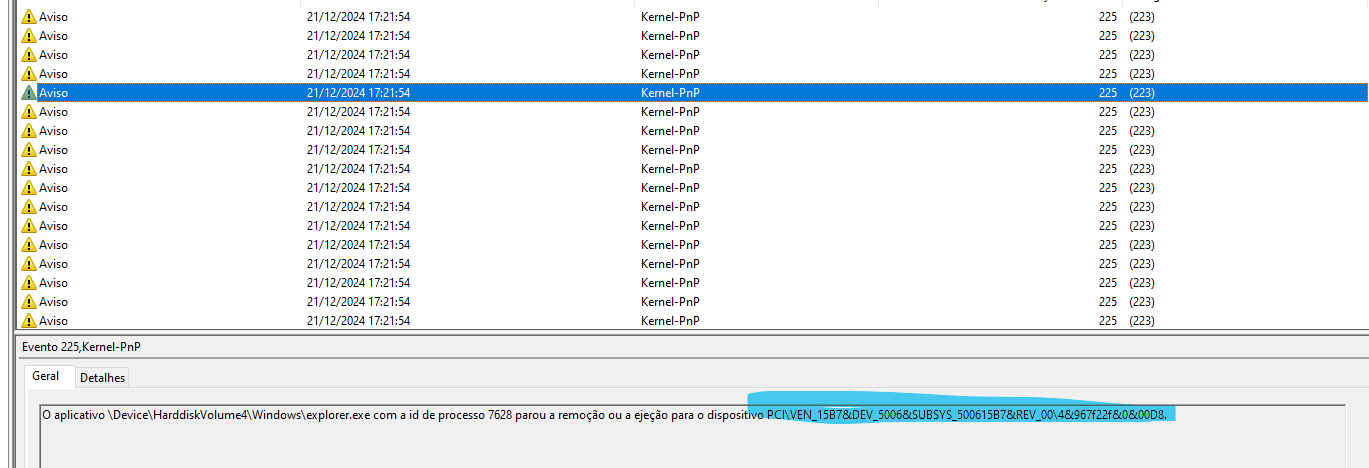Screen dimensions: 1369x468
Task: Click the (223) category in the highlighted row
Action: point(1141,93)
